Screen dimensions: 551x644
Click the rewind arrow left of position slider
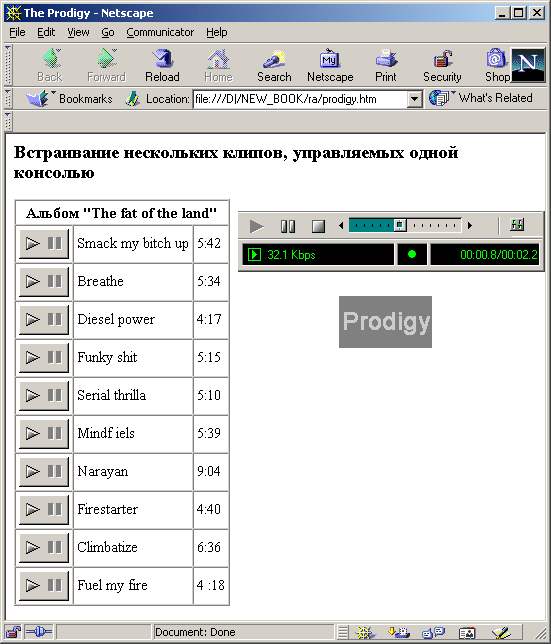pyautogui.click(x=341, y=225)
